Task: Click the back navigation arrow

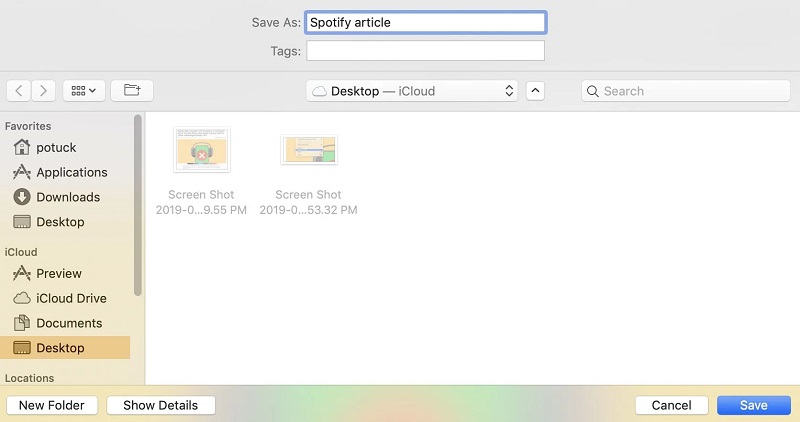Action: click(x=19, y=91)
